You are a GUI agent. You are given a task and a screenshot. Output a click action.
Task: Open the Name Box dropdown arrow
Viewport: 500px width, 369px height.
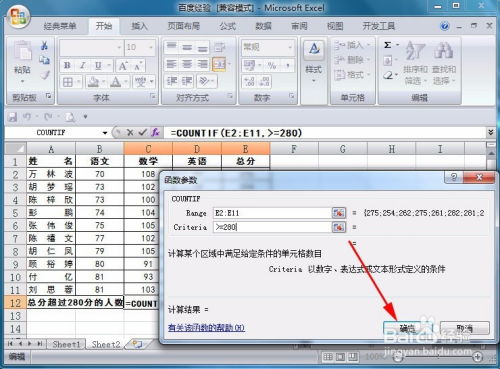point(105,133)
